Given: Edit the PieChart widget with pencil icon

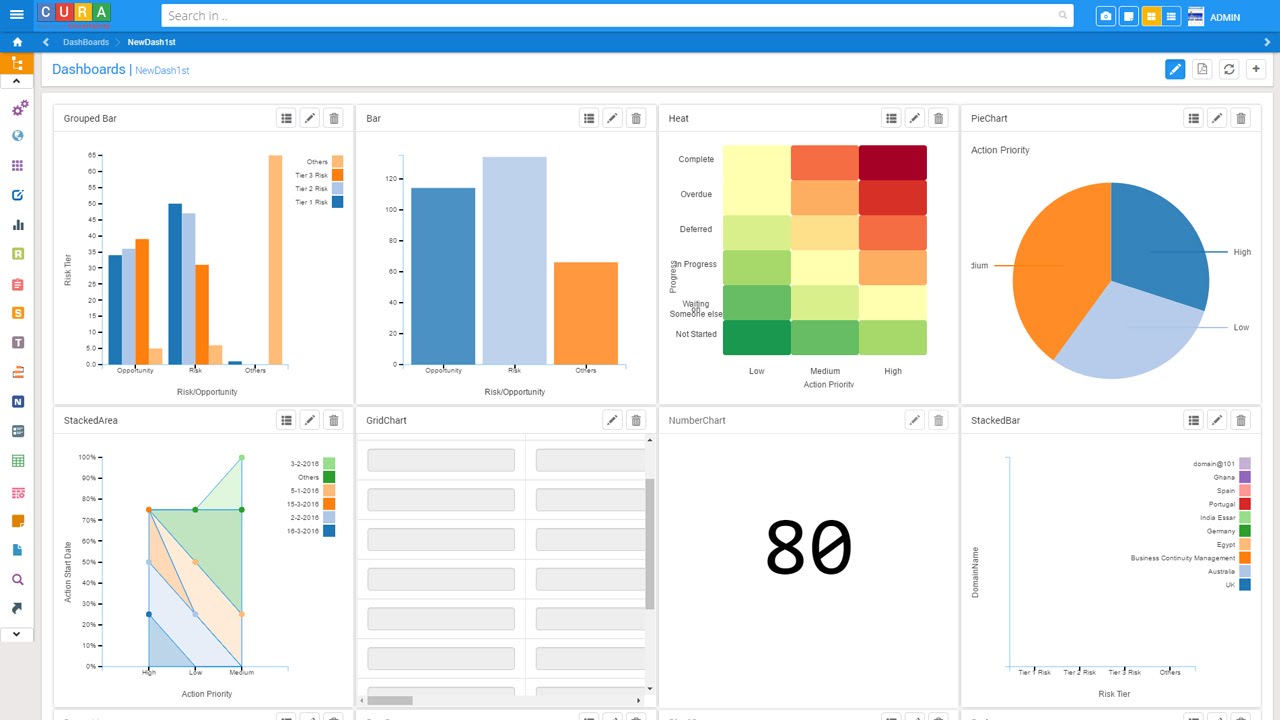Looking at the screenshot, I should 1217,118.
